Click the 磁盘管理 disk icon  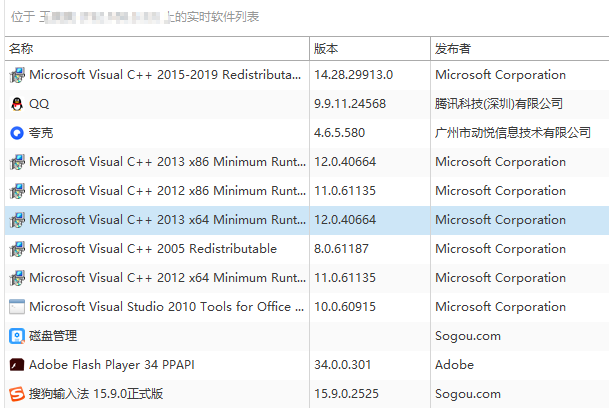click(17, 336)
